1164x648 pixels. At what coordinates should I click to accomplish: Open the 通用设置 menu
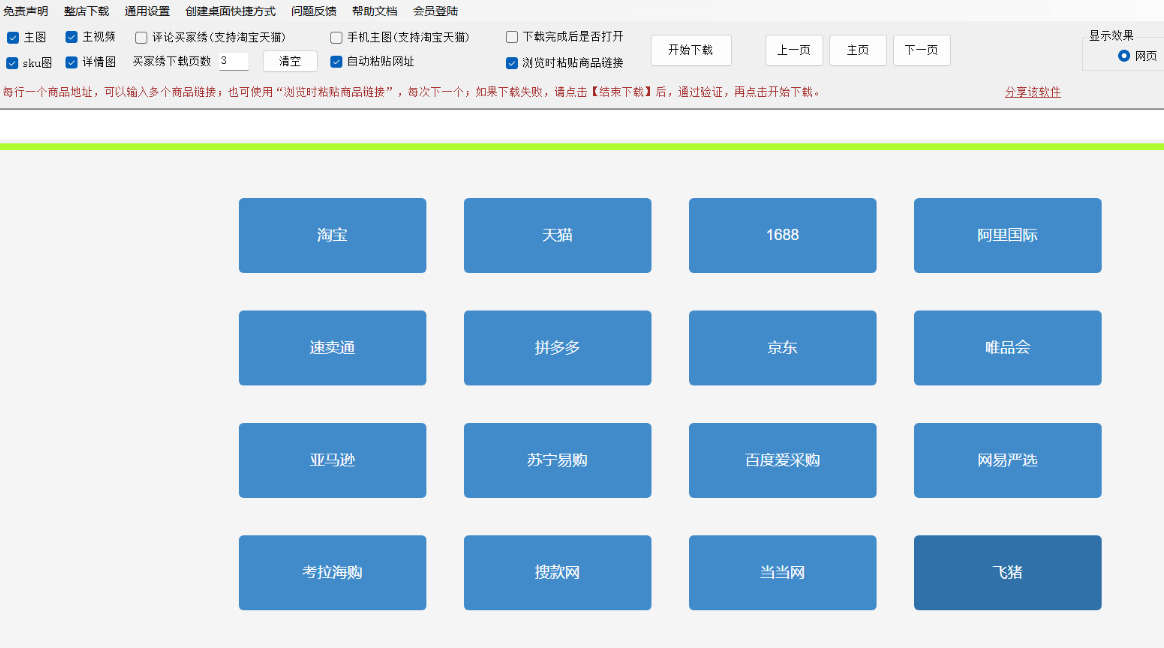coord(147,11)
